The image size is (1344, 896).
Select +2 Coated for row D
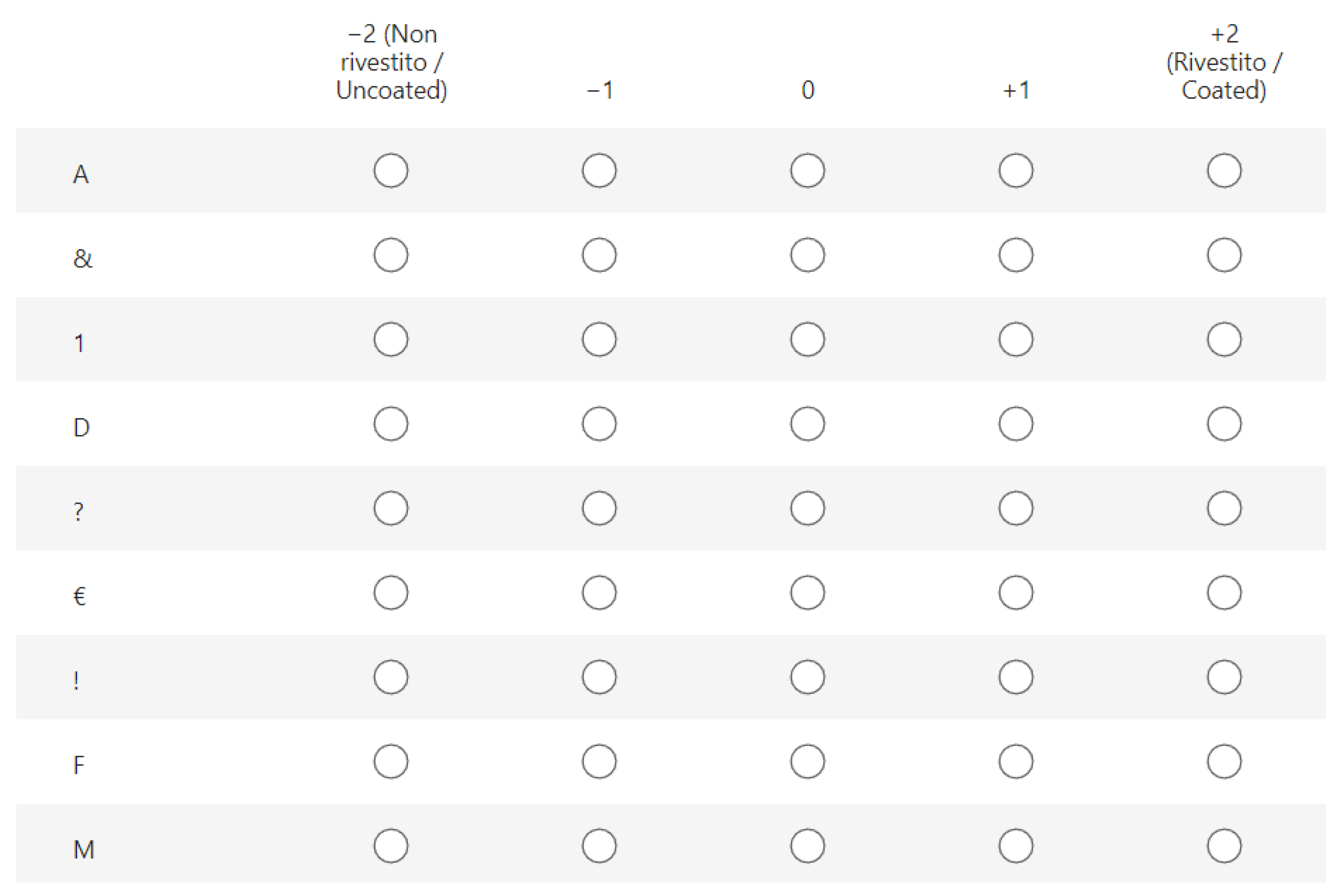1224,424
